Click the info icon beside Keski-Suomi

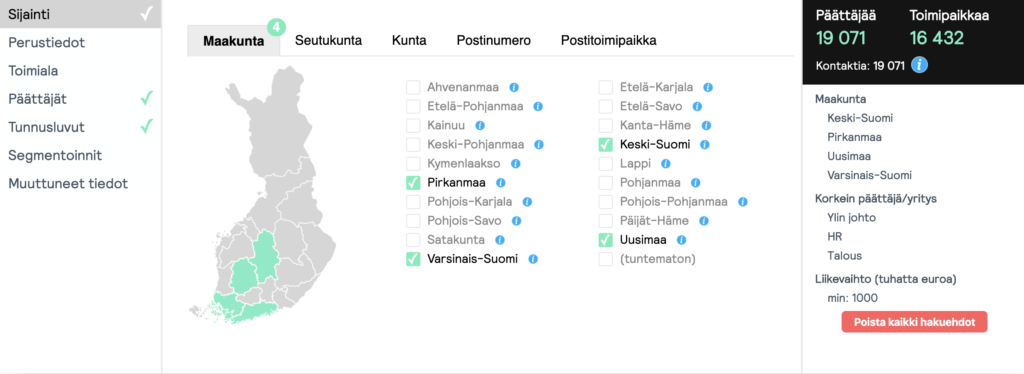pos(705,145)
